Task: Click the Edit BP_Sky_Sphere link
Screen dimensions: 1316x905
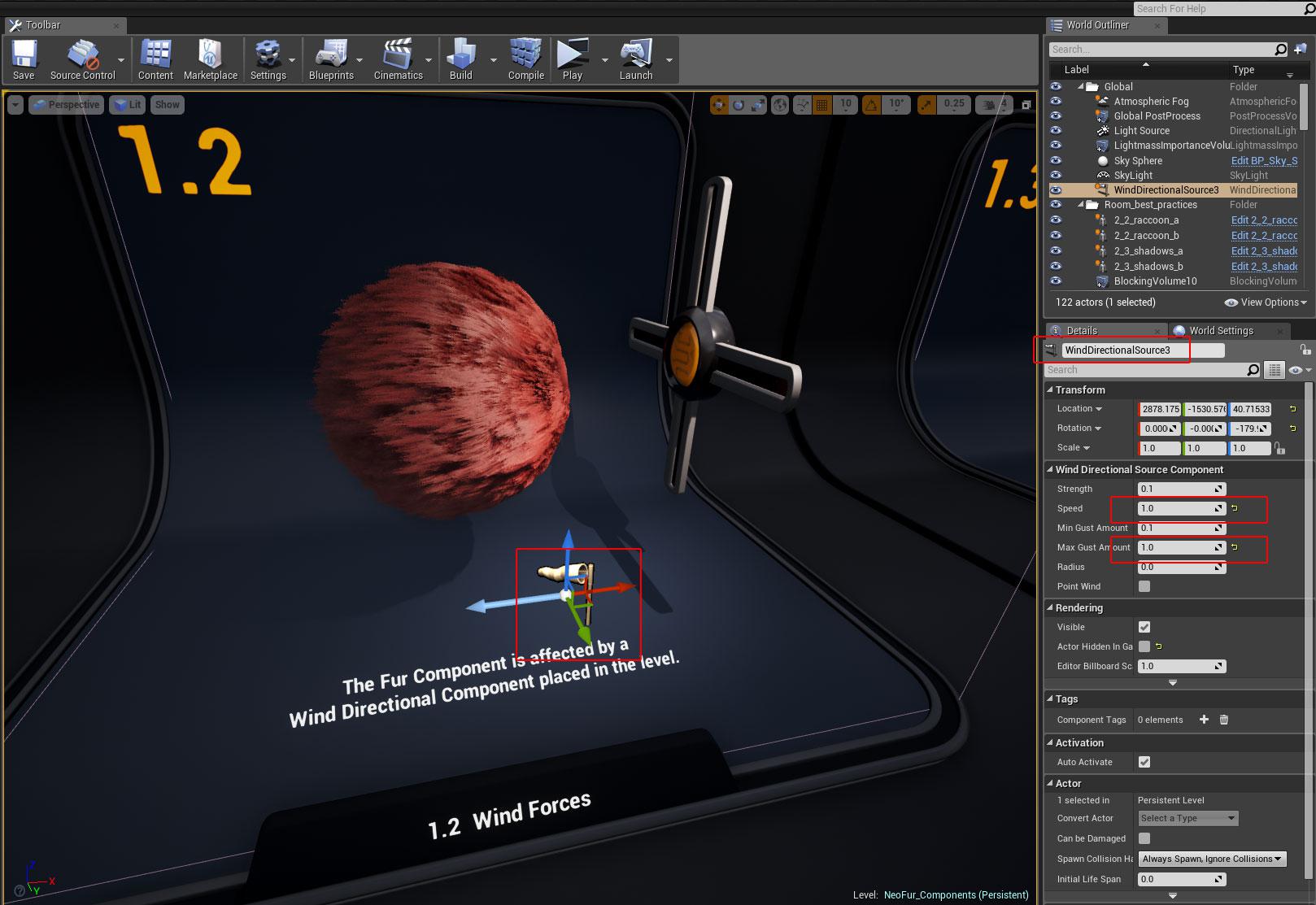Action: click(x=1263, y=161)
